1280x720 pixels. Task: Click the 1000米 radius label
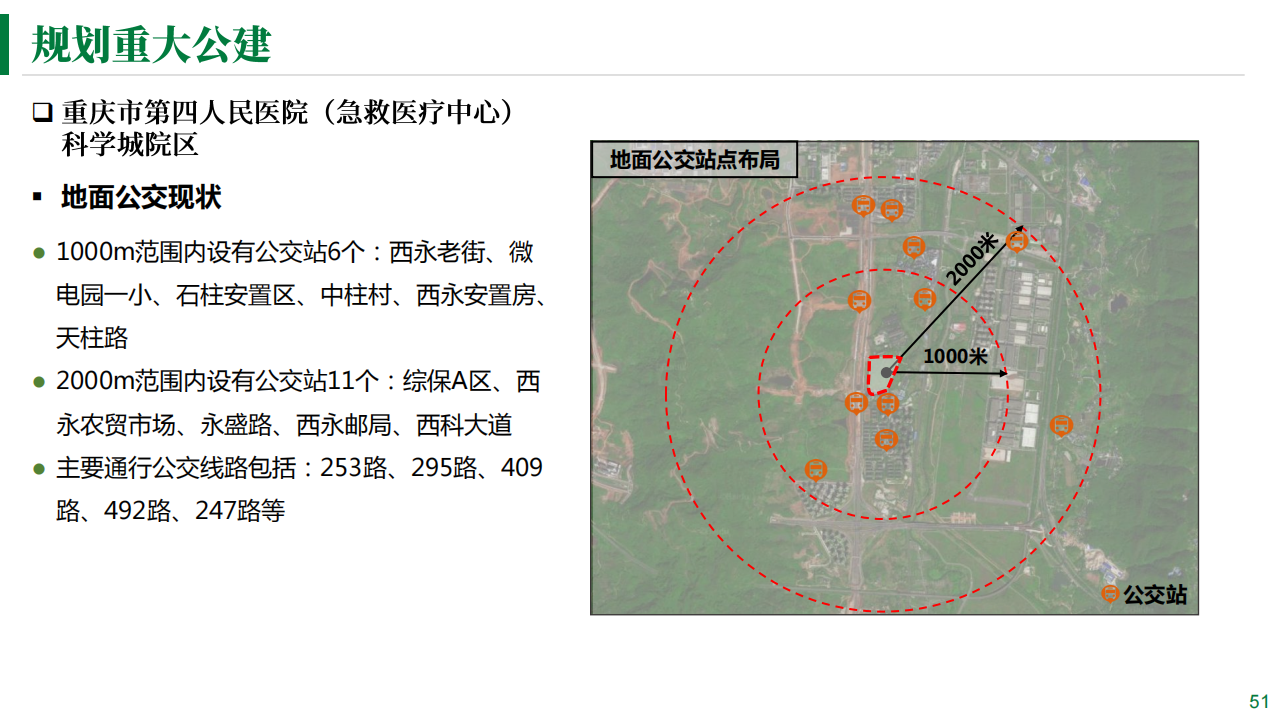(x=956, y=356)
